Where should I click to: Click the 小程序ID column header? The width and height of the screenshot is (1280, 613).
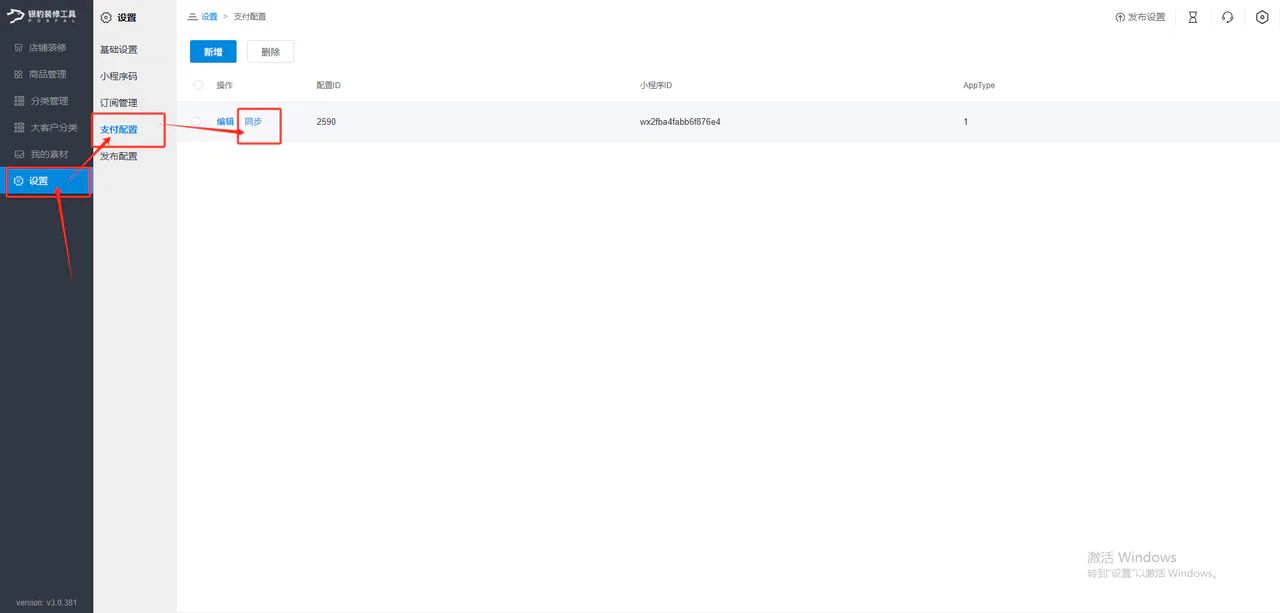pyautogui.click(x=656, y=85)
